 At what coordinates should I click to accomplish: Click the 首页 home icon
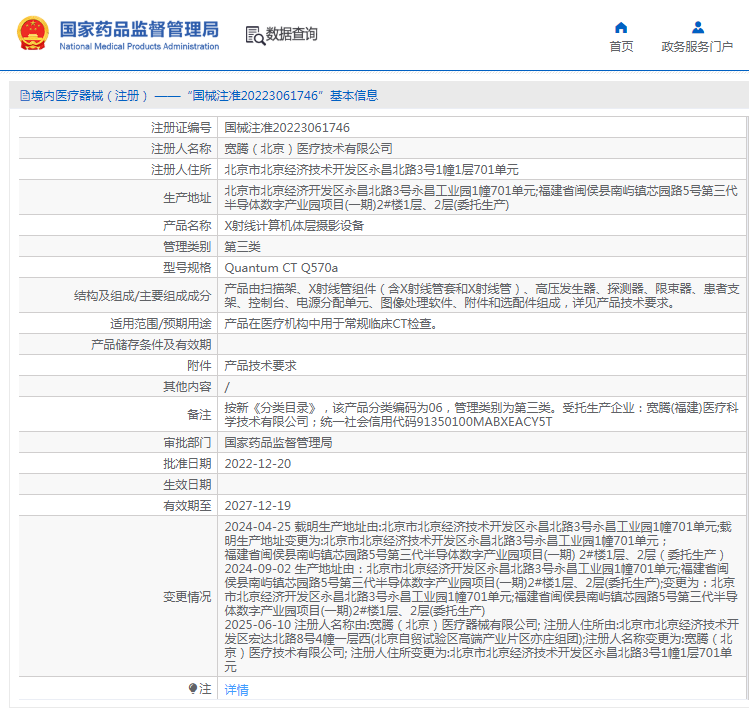(x=621, y=28)
